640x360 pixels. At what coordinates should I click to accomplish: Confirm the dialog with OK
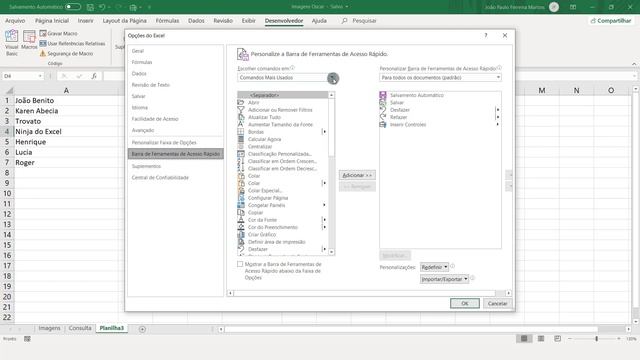click(465, 303)
